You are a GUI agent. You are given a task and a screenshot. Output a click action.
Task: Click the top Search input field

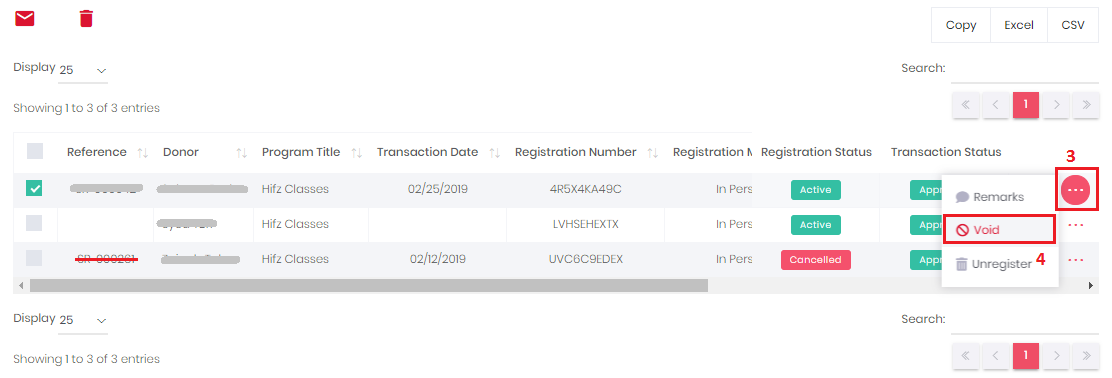1025,70
